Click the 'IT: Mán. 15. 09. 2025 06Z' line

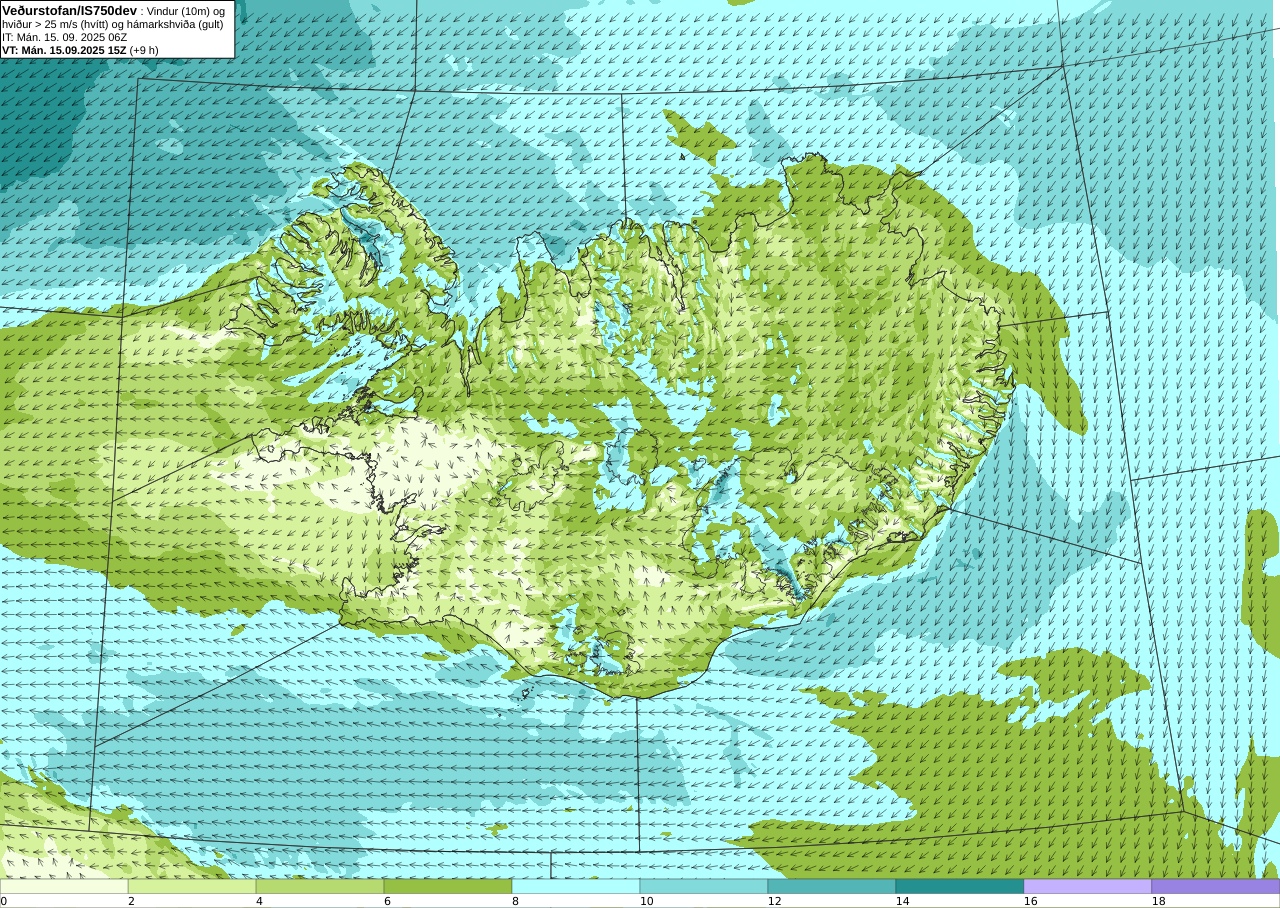coord(64,37)
